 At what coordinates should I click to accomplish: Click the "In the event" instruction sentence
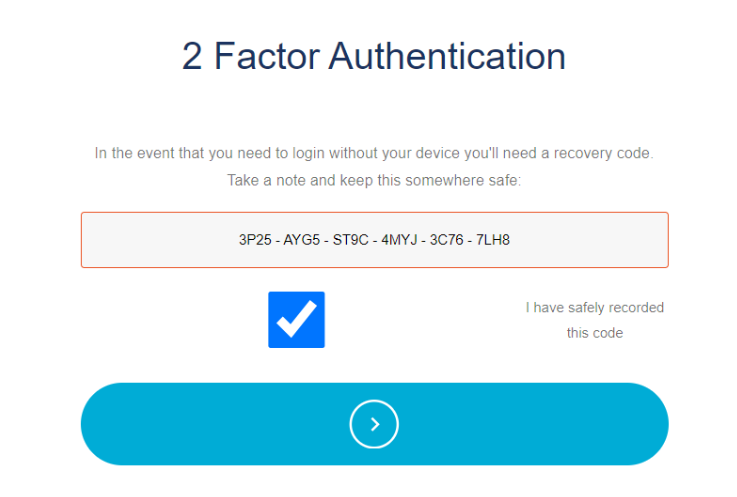tap(374, 154)
